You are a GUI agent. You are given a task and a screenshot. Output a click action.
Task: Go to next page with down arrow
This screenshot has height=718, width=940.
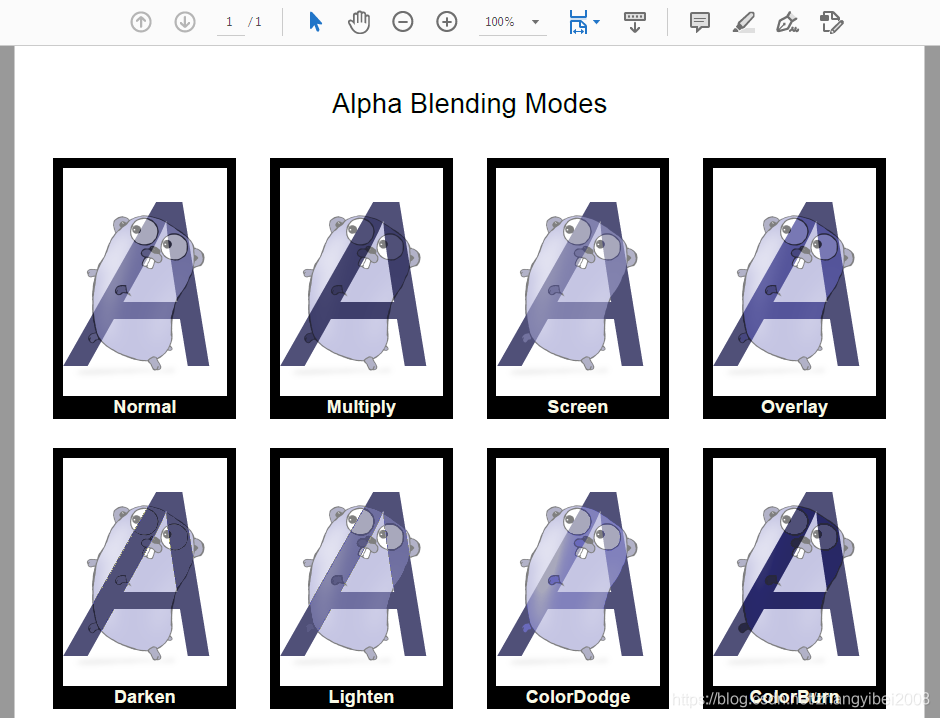coord(185,22)
